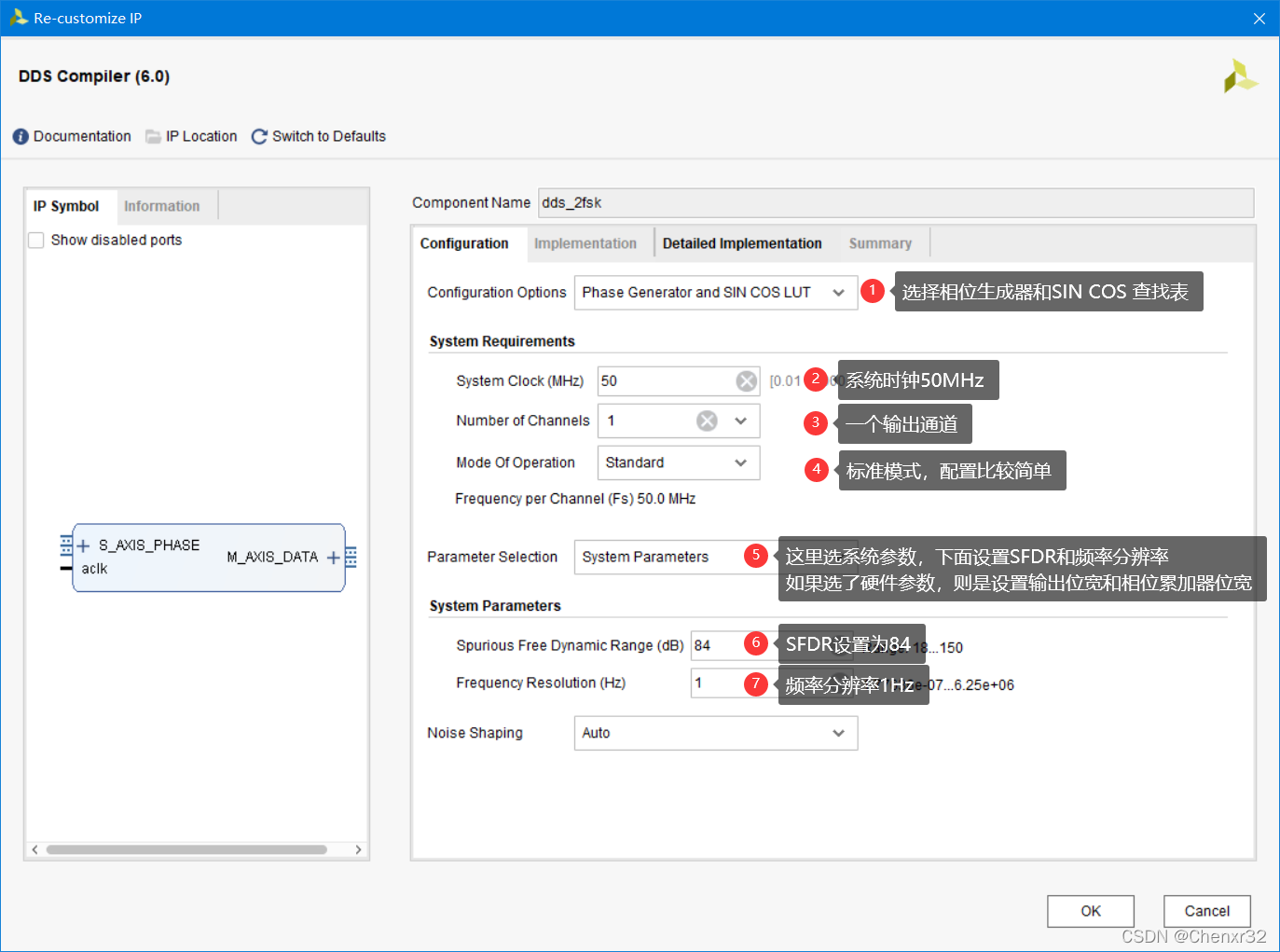Image resolution: width=1280 pixels, height=952 pixels.
Task: Click the Vivado logo in title bar
Action: [19, 18]
